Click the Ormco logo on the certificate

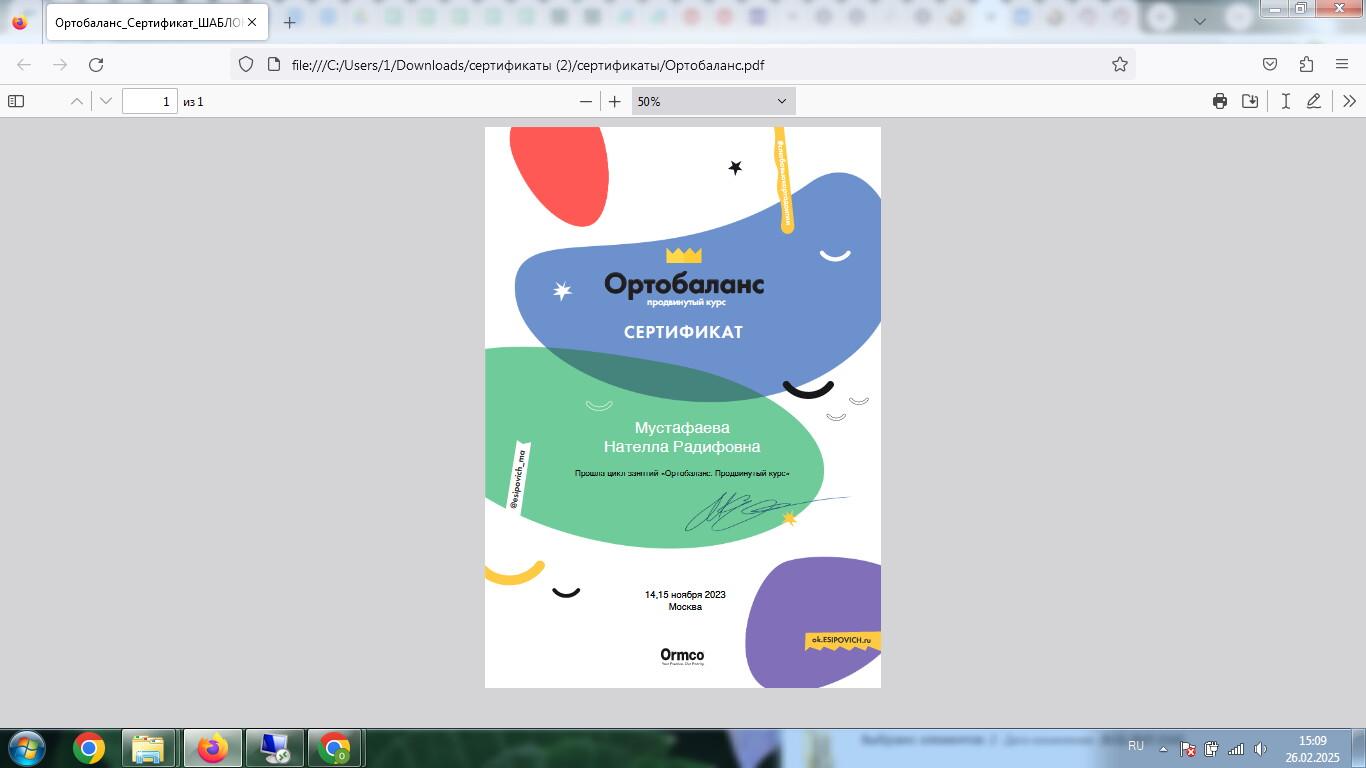(x=682, y=656)
